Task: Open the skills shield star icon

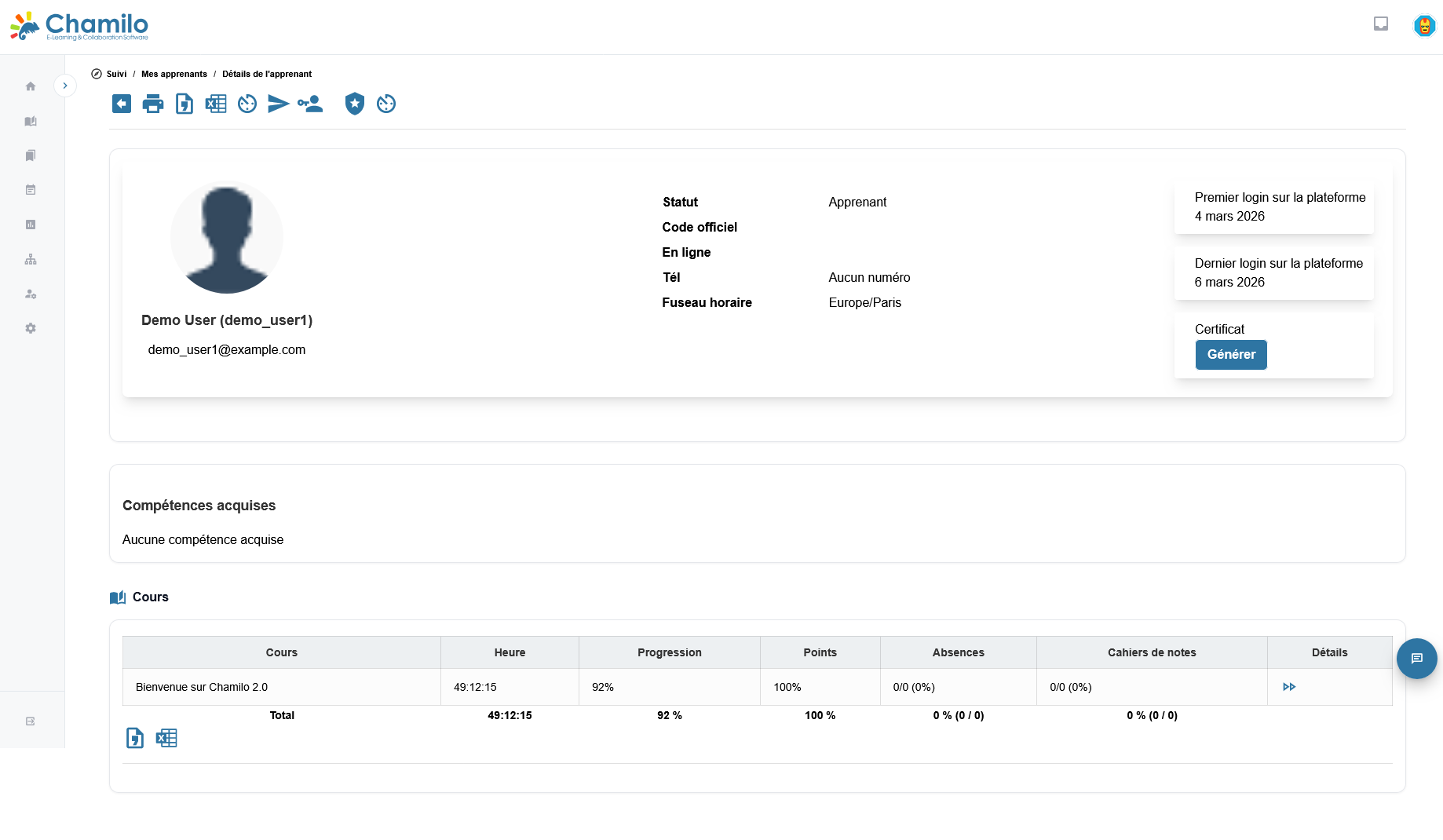Action: [355, 104]
